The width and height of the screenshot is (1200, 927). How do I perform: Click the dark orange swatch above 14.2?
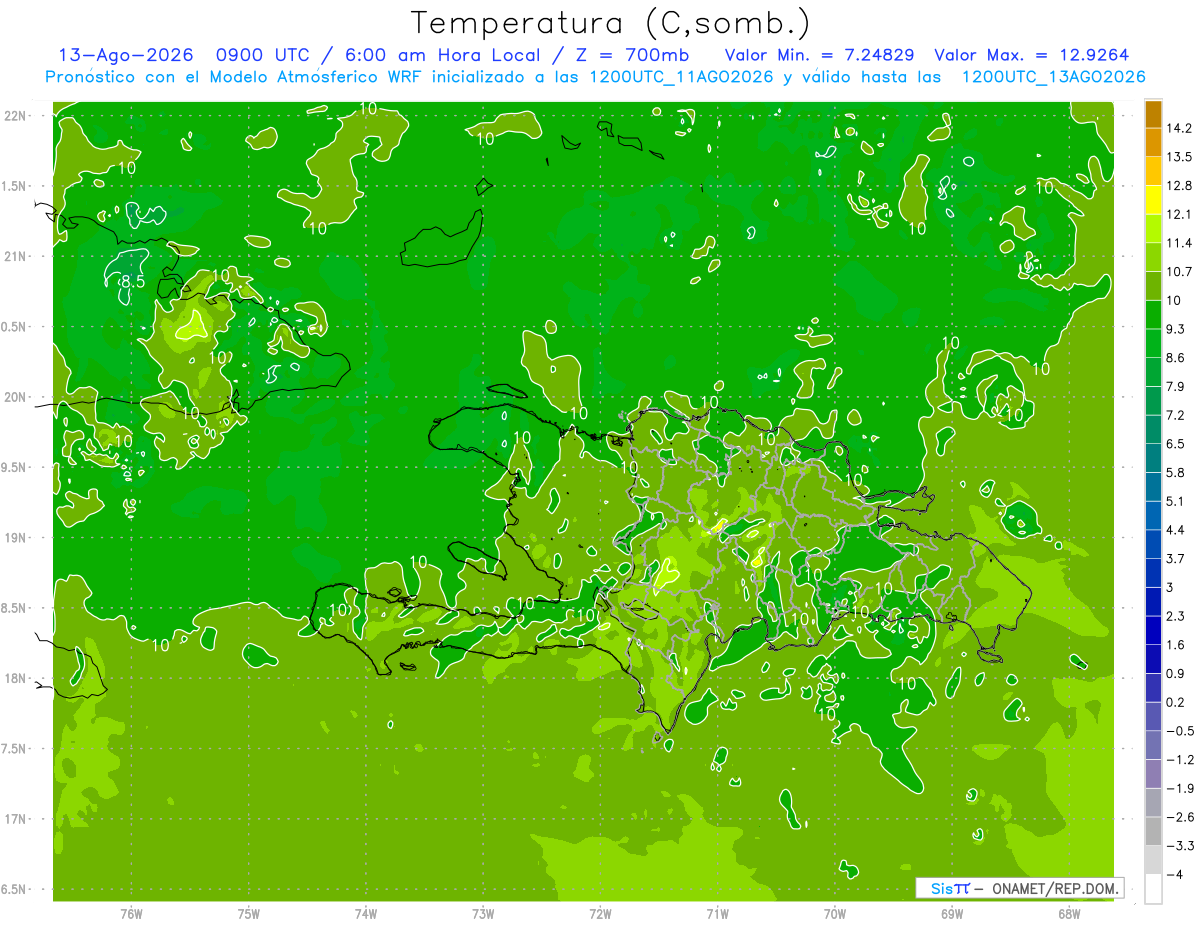[1153, 114]
